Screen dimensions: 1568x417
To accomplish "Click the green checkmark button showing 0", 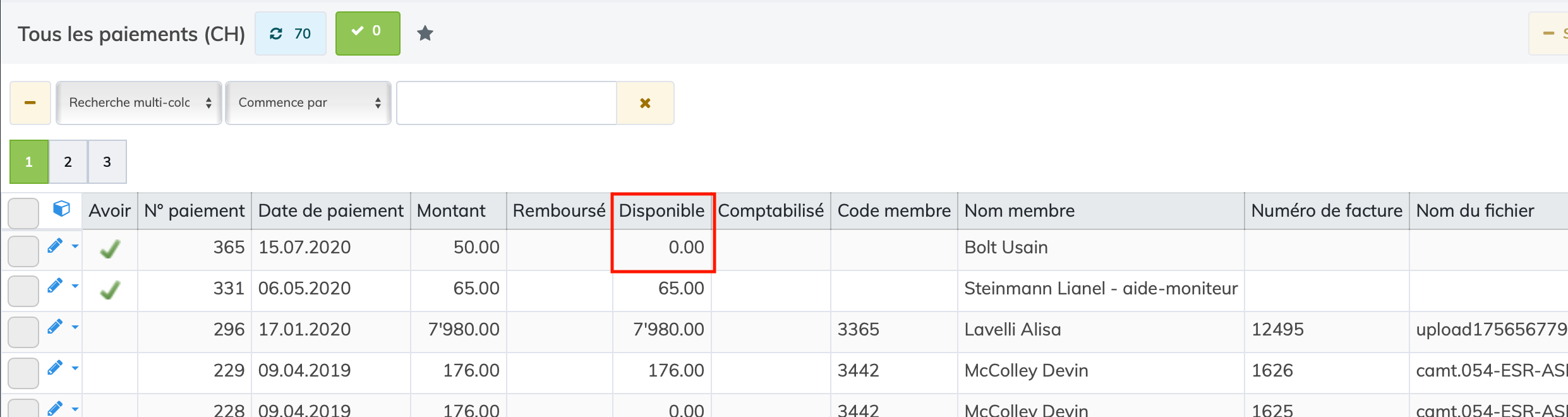I will [x=367, y=33].
